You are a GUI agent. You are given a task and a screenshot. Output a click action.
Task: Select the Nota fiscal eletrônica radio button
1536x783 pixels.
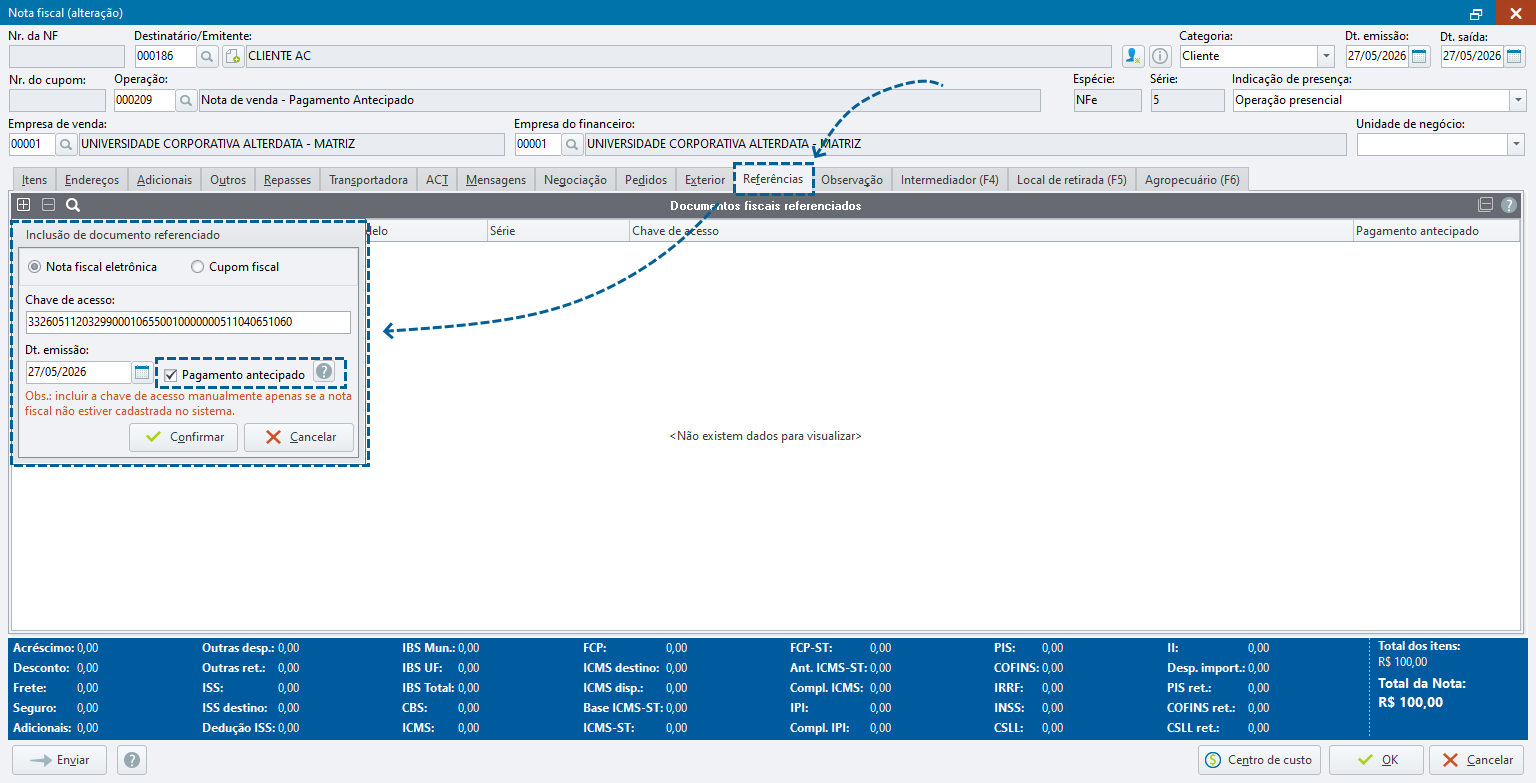point(35,267)
